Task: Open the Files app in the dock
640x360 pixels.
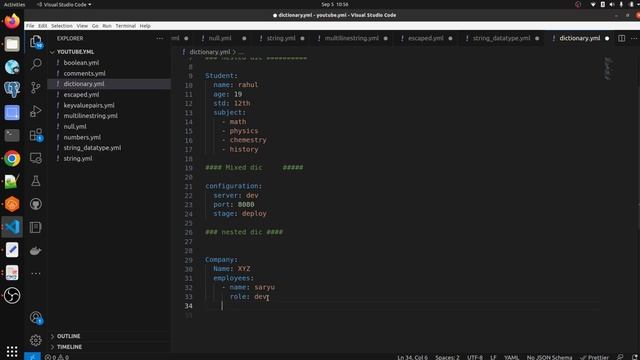Action: tap(12, 44)
